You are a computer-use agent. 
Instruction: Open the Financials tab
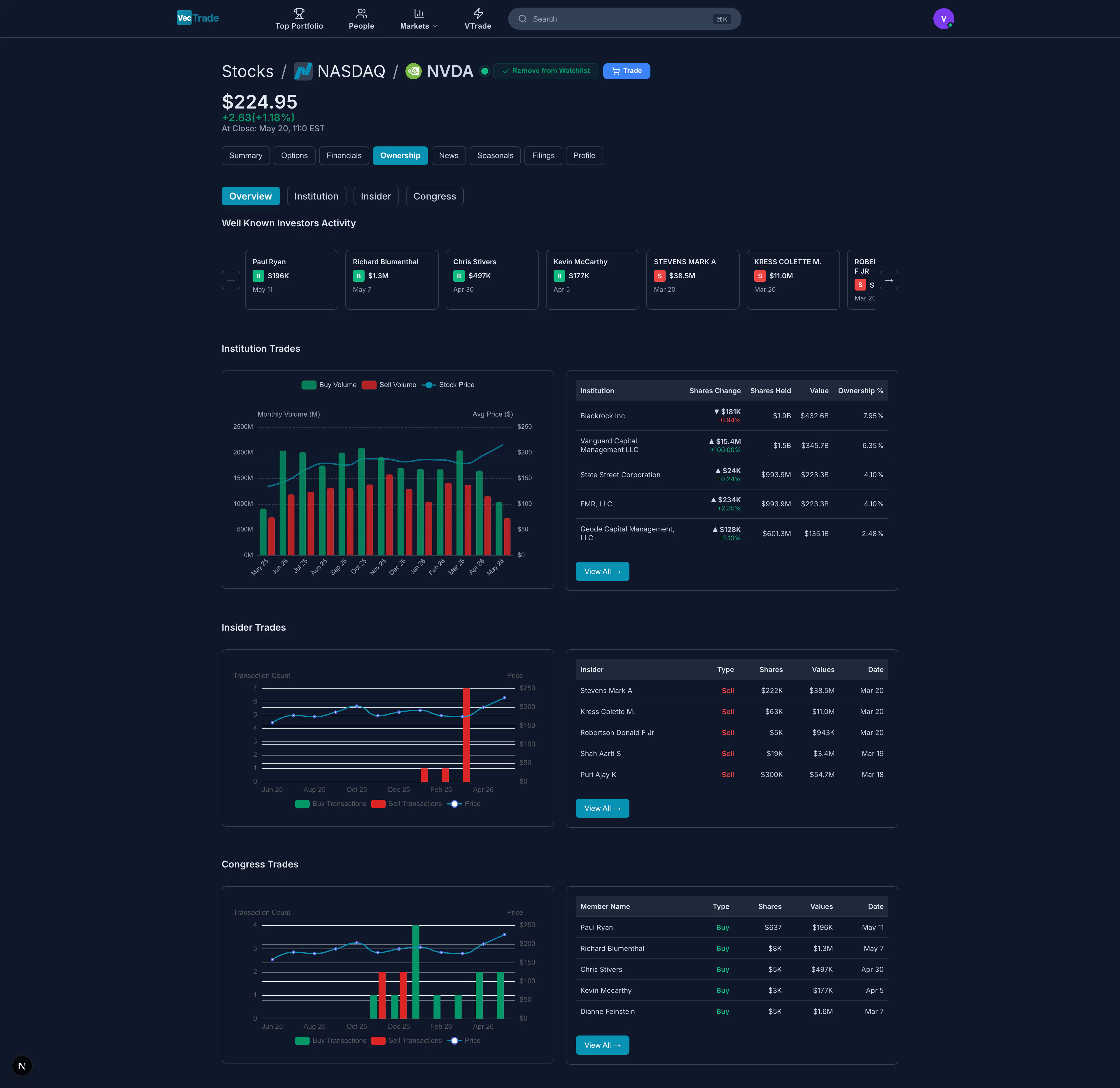click(x=344, y=155)
